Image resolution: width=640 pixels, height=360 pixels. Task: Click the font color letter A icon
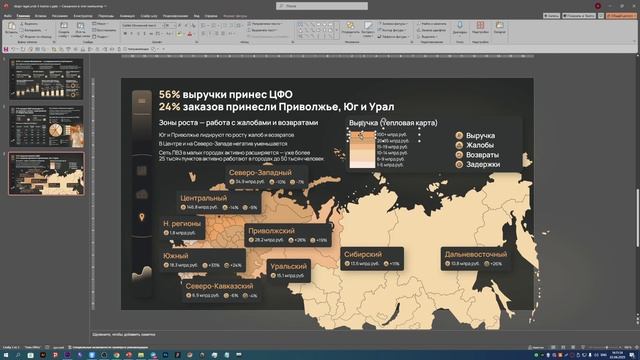[x=189, y=34]
